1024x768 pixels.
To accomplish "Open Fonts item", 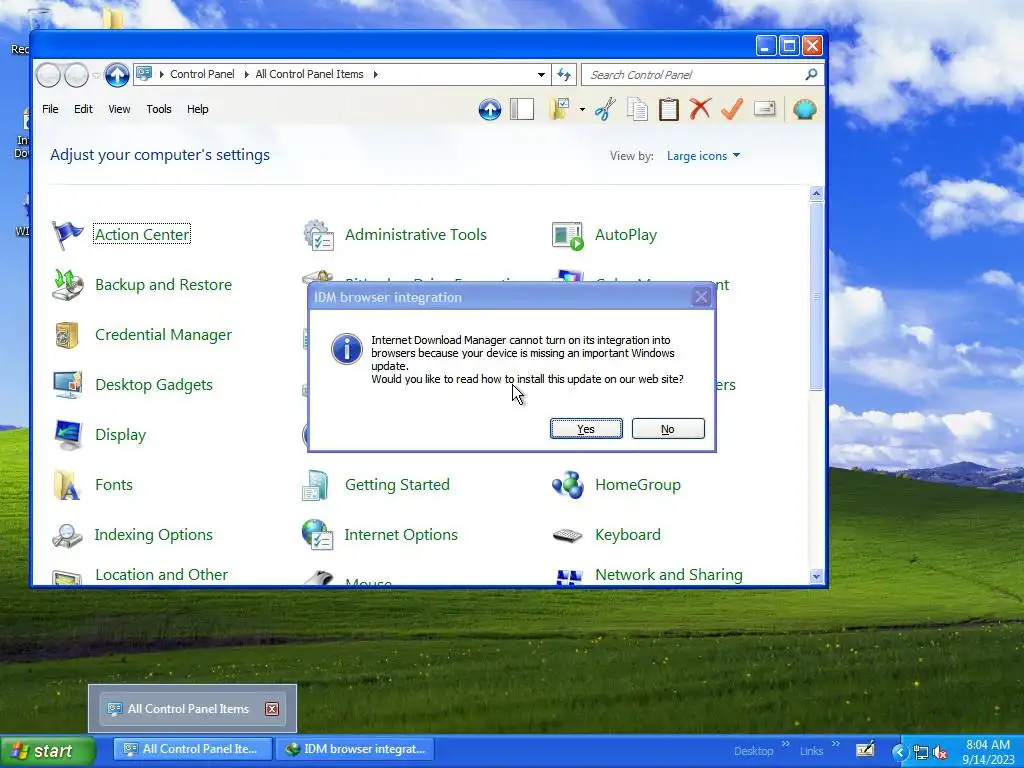I will tap(114, 485).
